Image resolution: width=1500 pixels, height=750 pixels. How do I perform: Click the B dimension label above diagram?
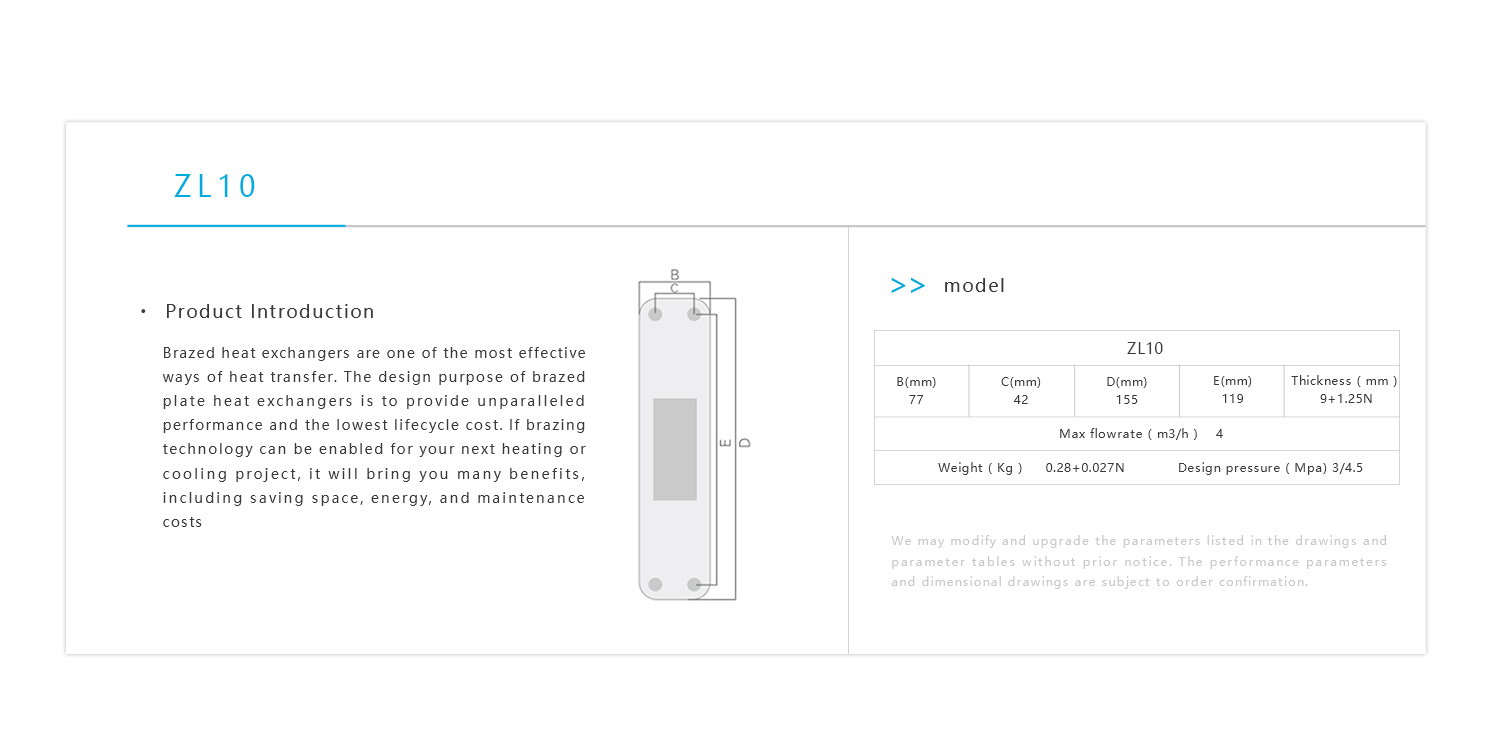click(x=675, y=274)
